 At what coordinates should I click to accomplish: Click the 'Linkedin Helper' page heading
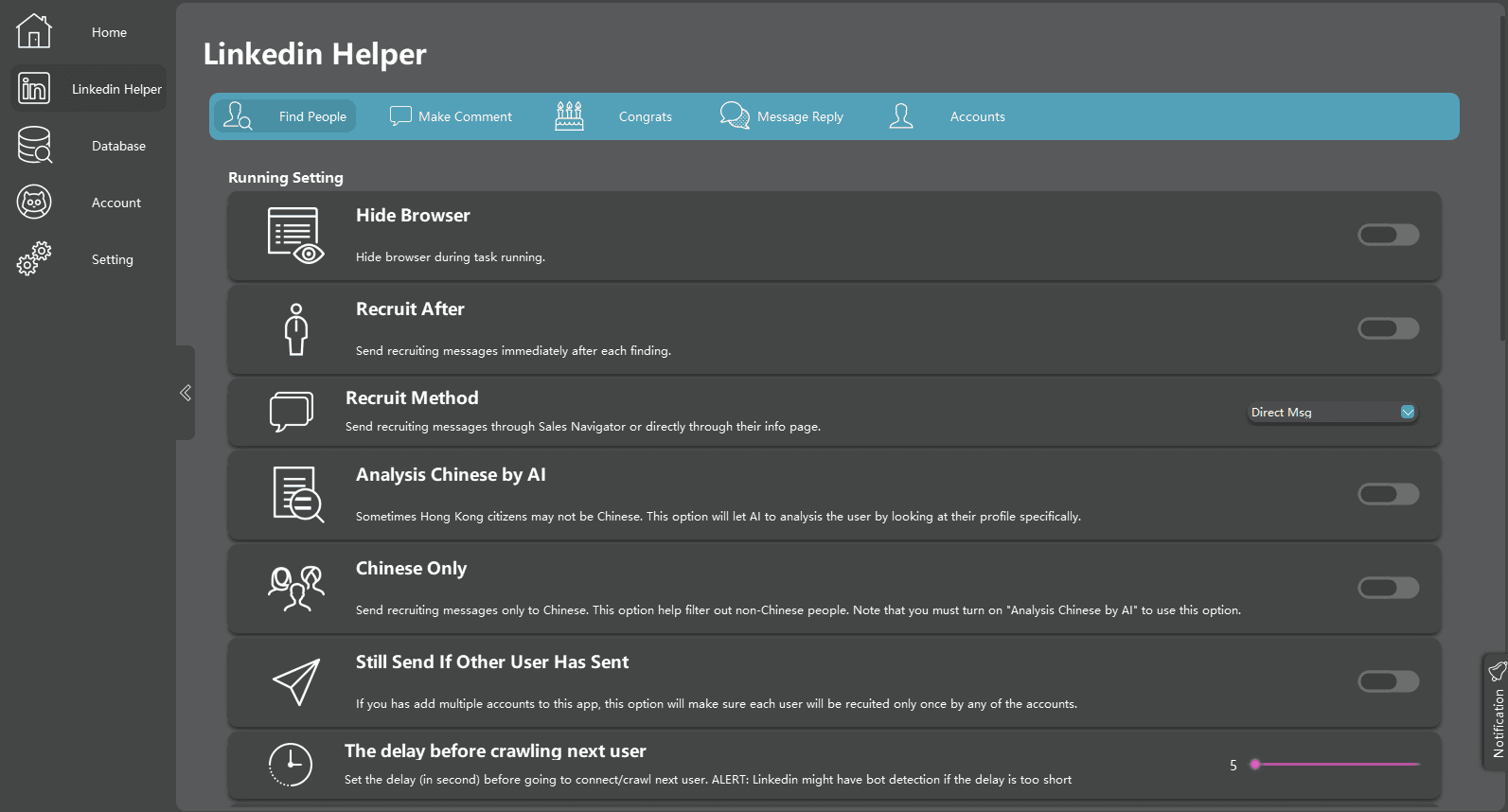pos(315,54)
